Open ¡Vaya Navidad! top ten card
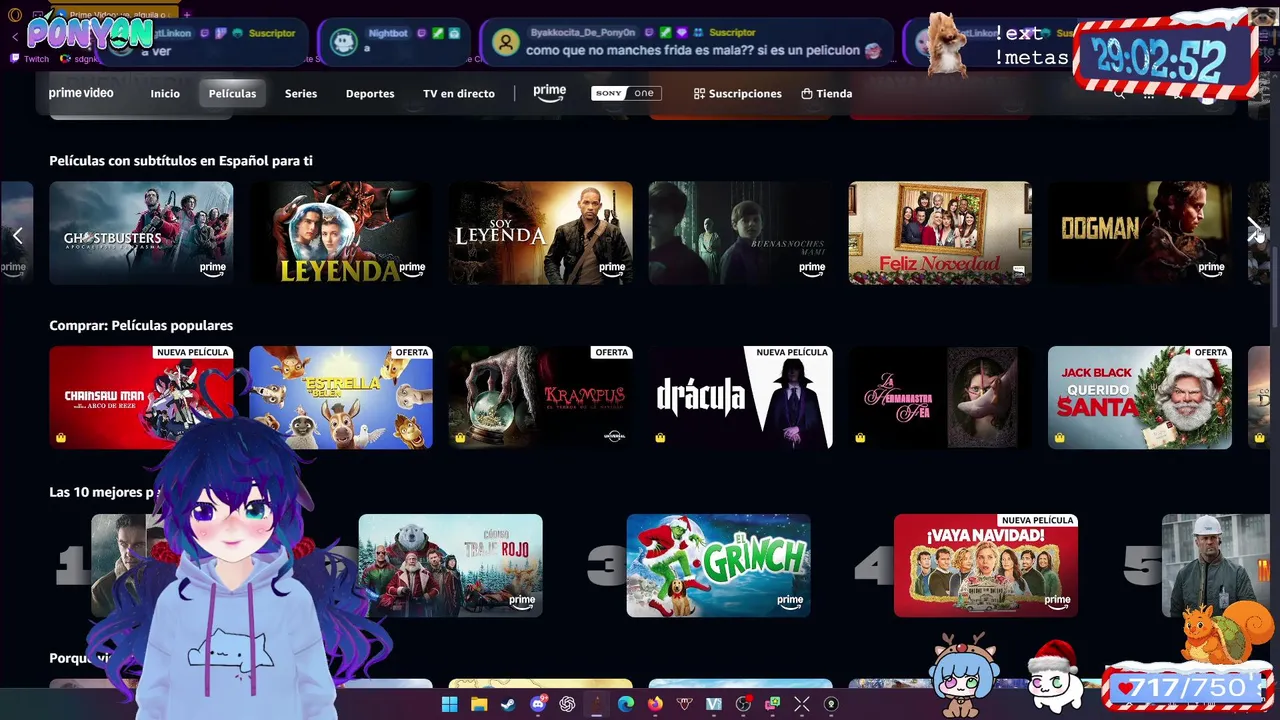The height and width of the screenshot is (720, 1280). coord(986,565)
